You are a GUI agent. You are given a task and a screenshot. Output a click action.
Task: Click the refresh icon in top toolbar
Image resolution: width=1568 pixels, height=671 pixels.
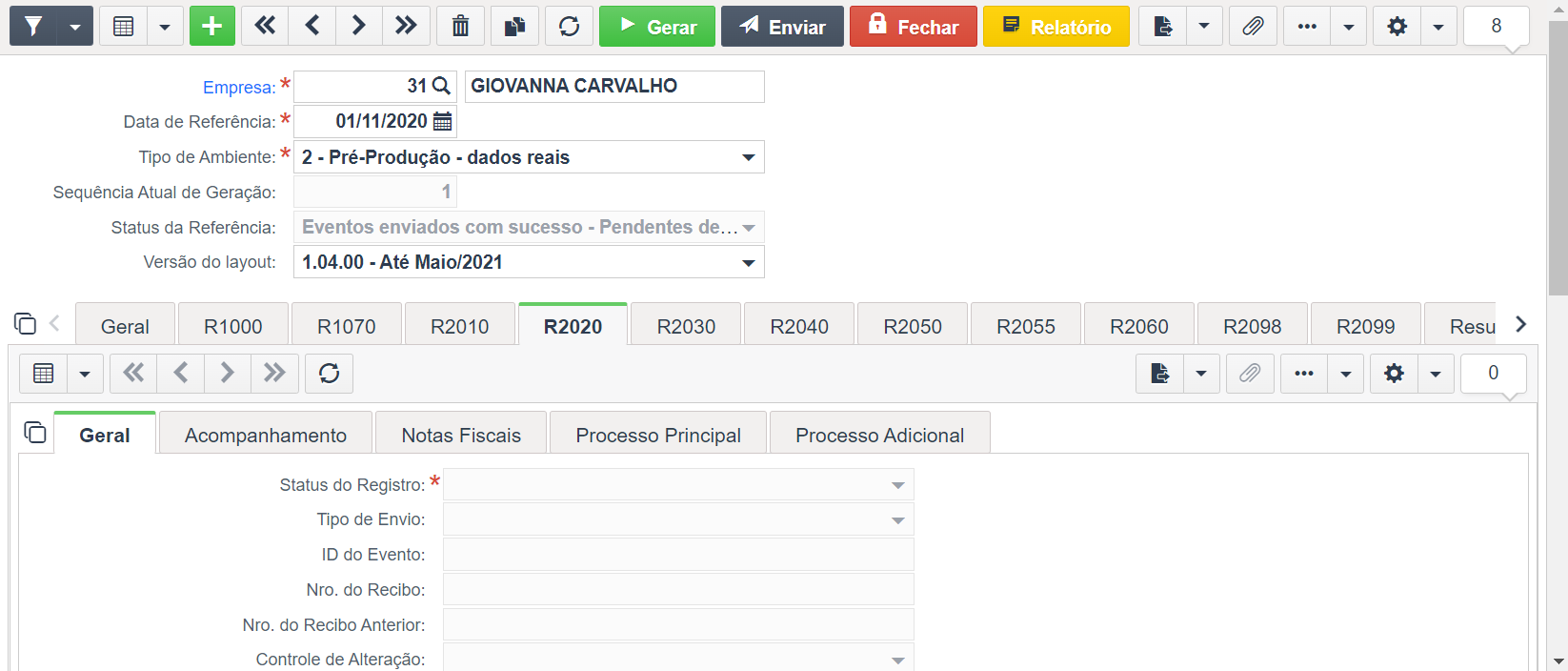(569, 27)
